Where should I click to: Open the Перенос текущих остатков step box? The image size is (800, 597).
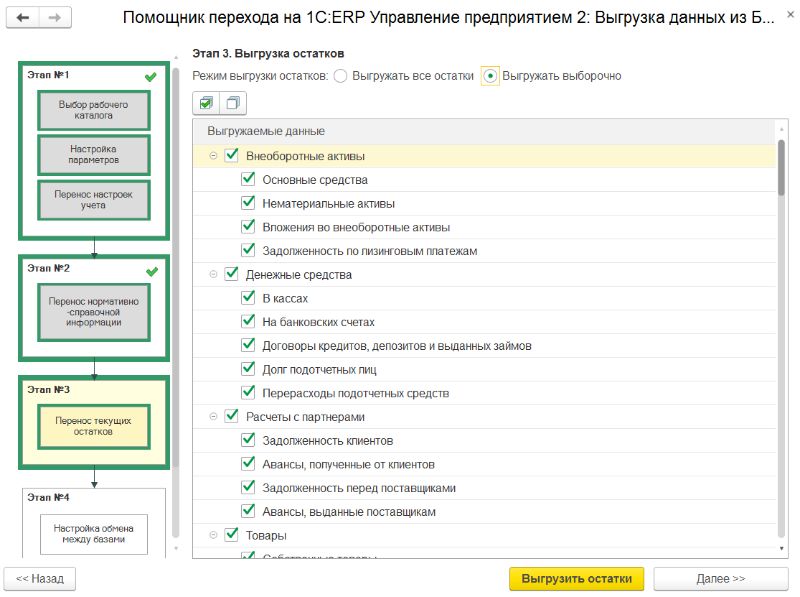click(x=94, y=426)
